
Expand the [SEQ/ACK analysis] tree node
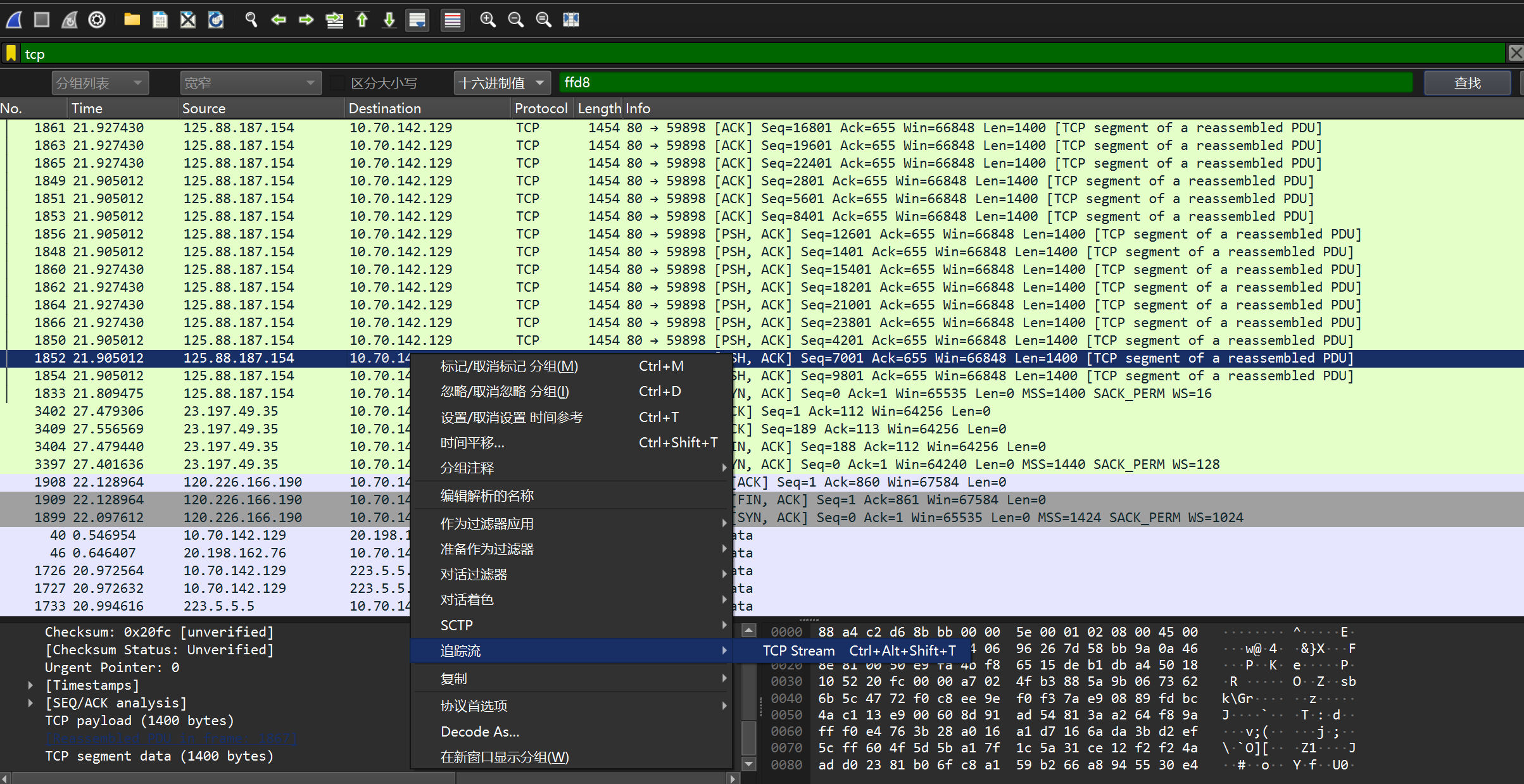30,702
